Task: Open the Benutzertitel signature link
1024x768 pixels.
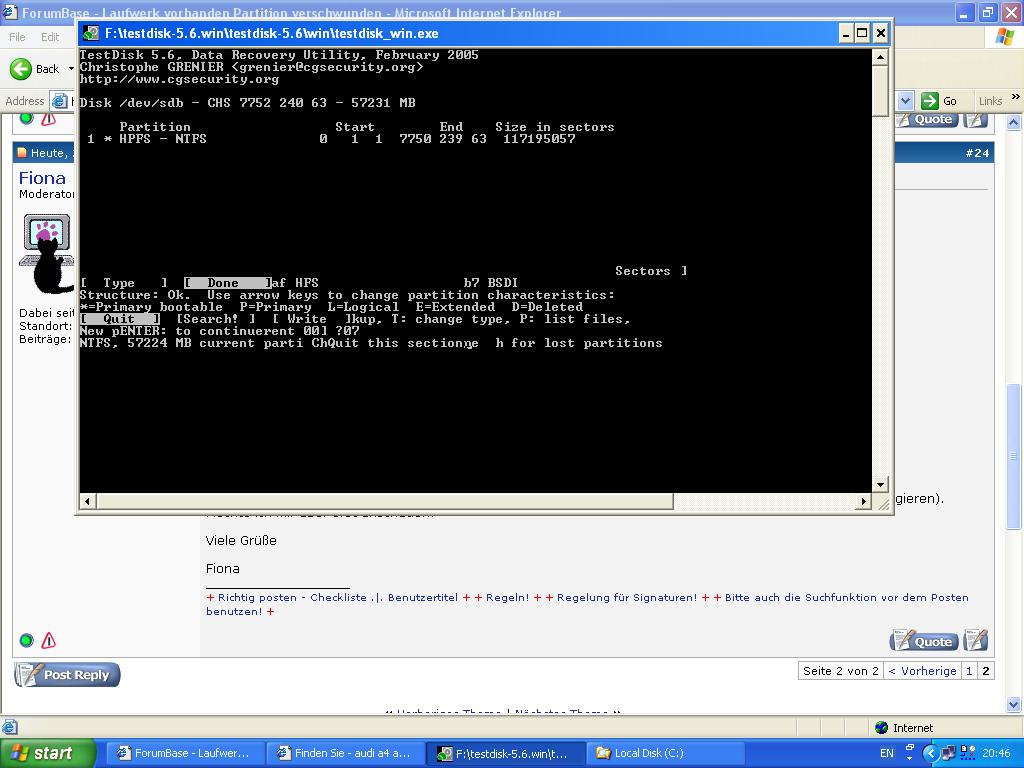Action: coord(423,598)
